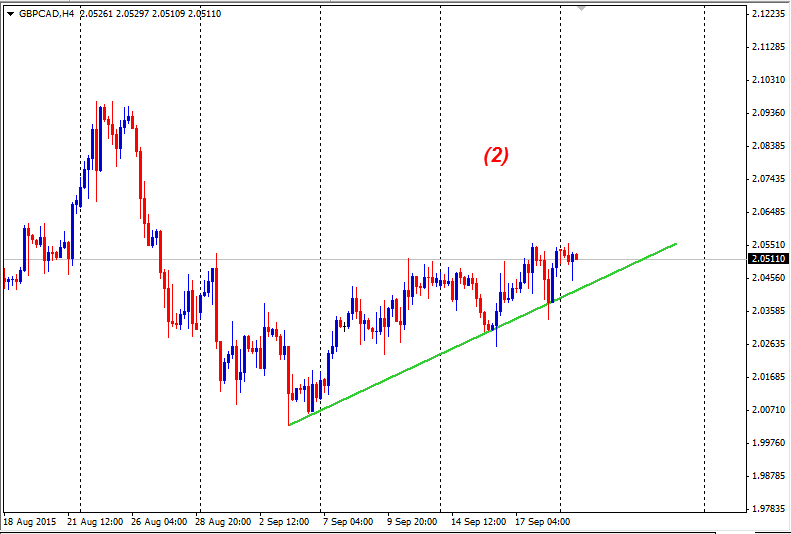Click price axis label 2.10310

pyautogui.click(x=768, y=80)
